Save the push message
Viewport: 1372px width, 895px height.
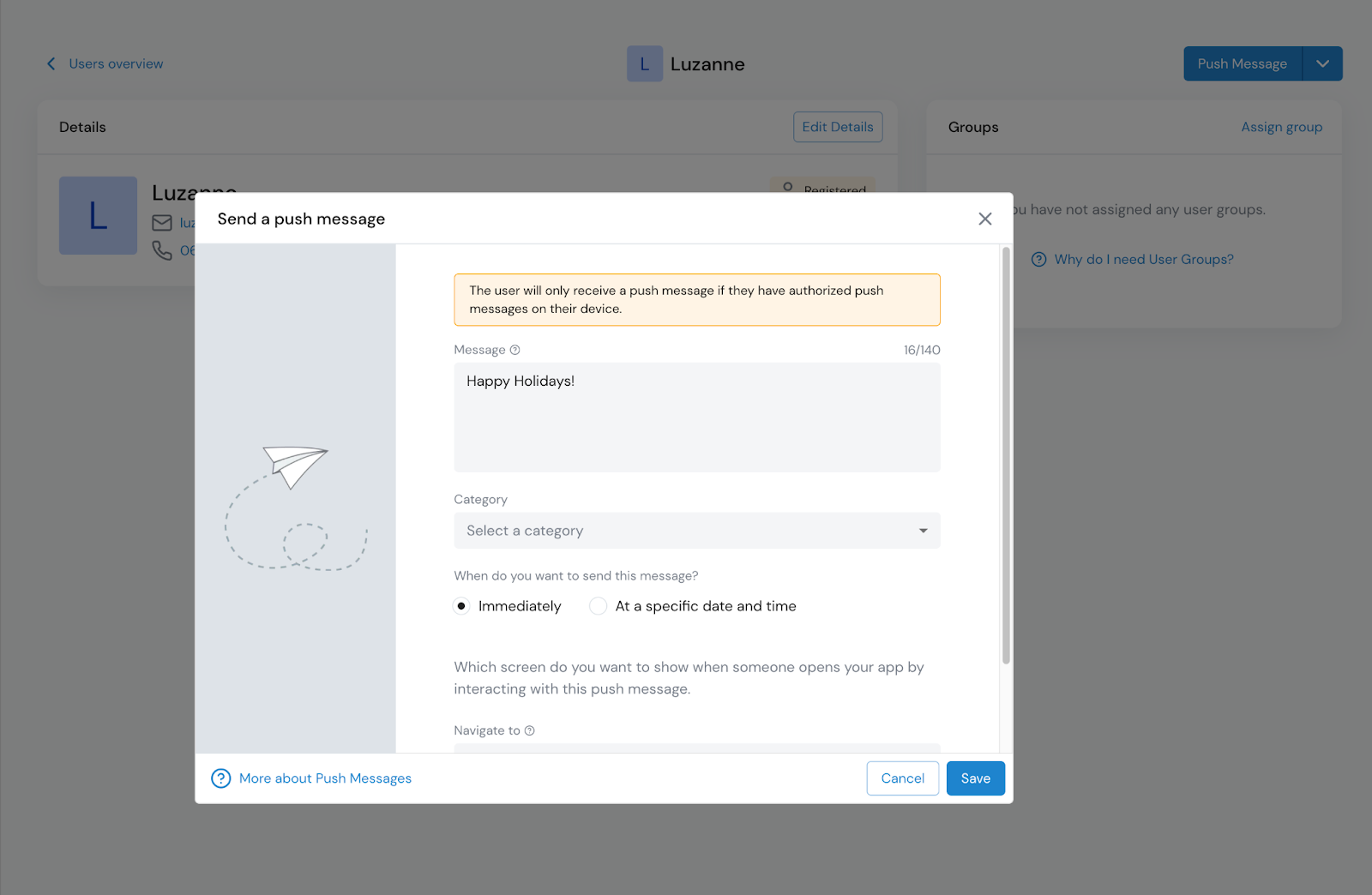click(975, 778)
